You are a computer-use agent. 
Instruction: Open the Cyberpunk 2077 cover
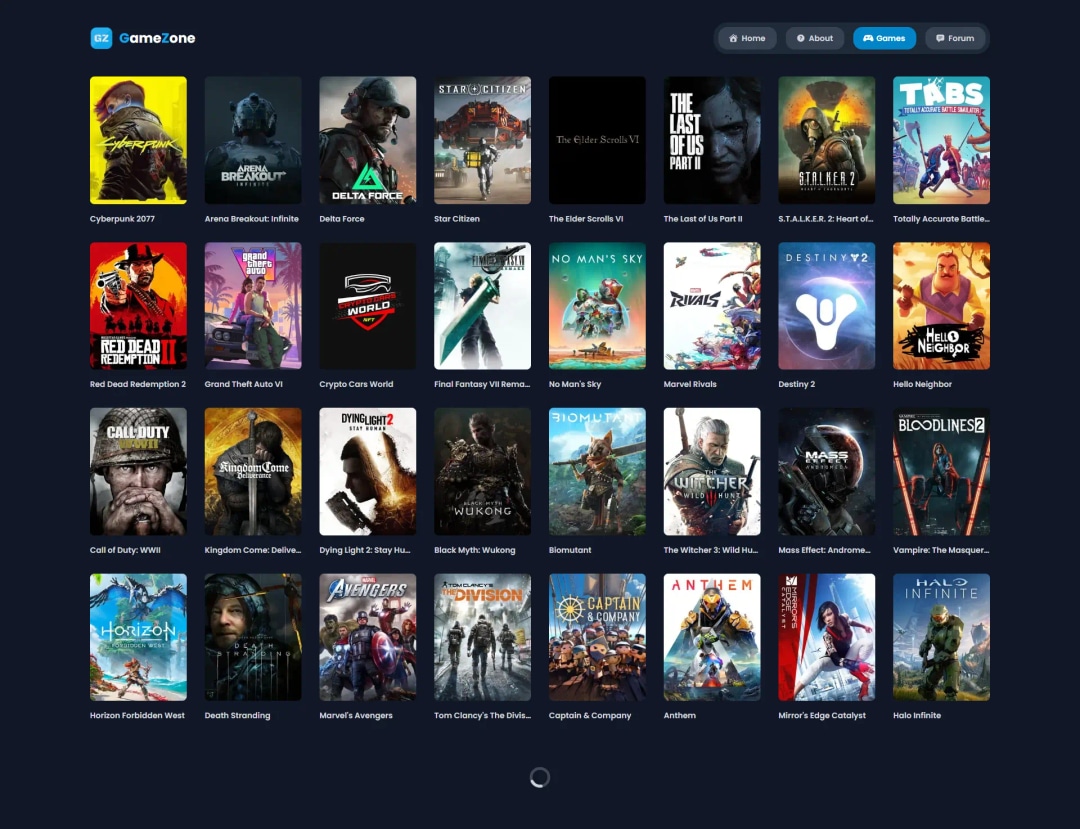pyautogui.click(x=138, y=140)
